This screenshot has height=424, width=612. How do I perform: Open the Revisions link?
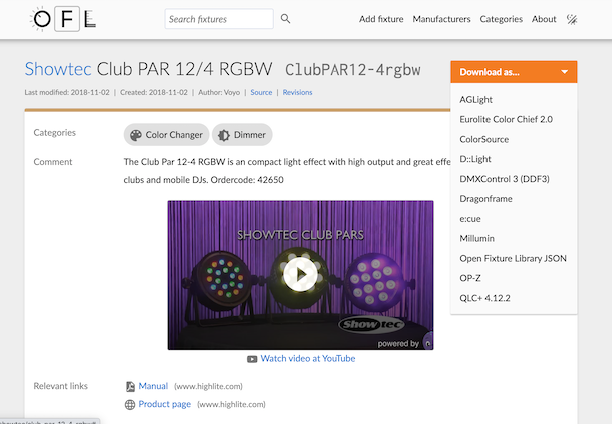[297, 93]
